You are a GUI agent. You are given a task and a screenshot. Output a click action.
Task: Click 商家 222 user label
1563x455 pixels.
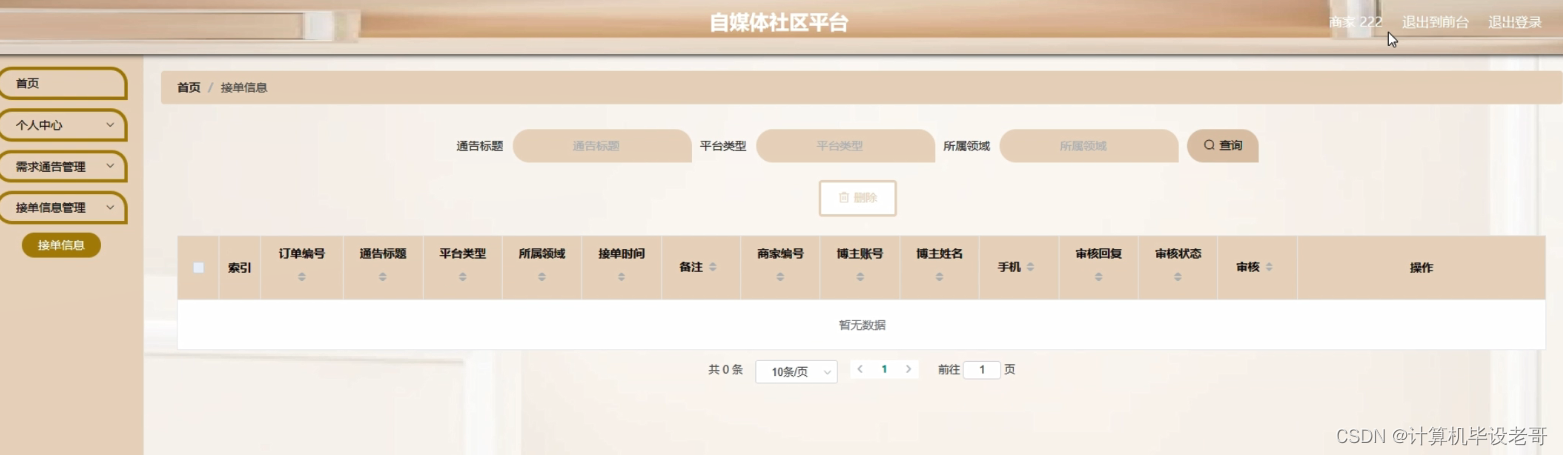[1355, 22]
